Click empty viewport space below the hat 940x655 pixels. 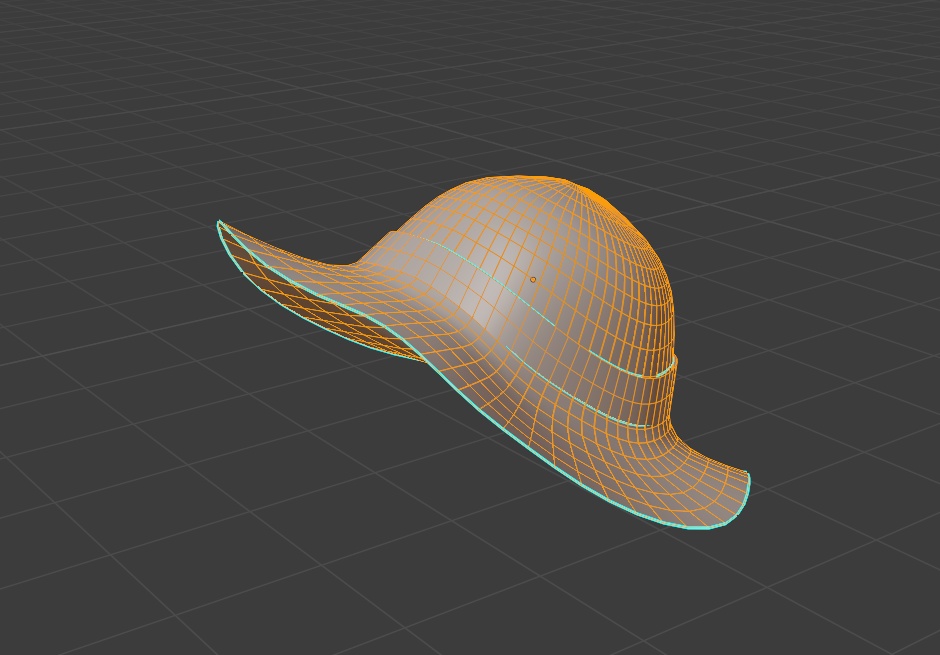tap(470, 600)
